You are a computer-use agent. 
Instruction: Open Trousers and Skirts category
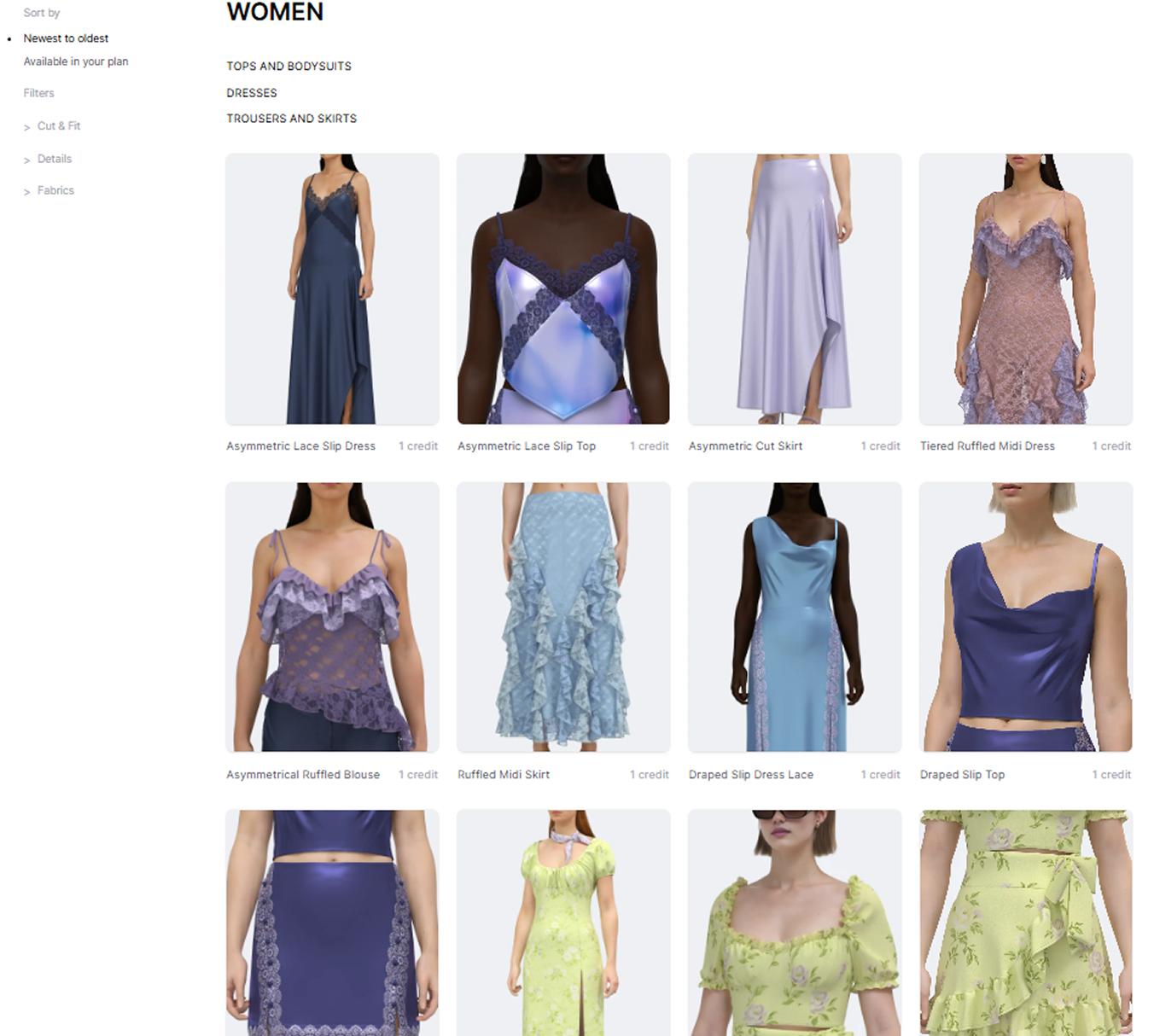pyautogui.click(x=291, y=119)
